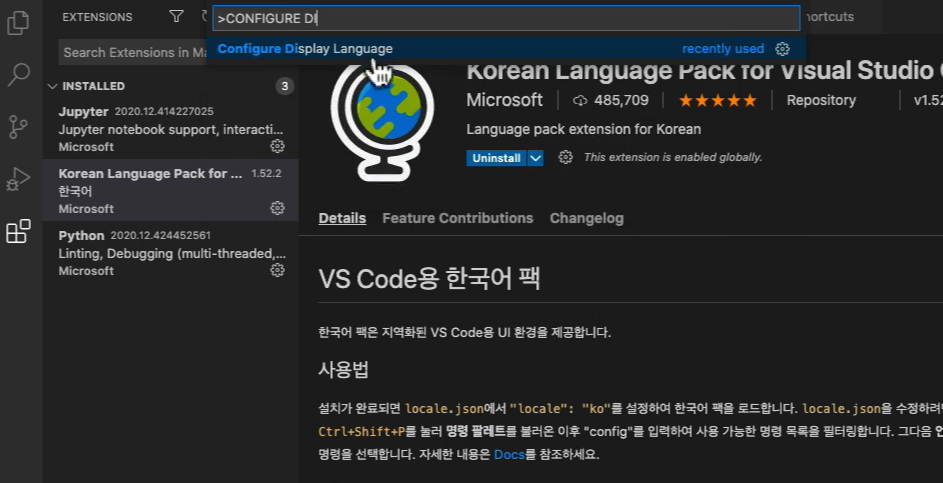
Task: Click the Jupyter version 2020.12.414227025
Action: point(164,112)
